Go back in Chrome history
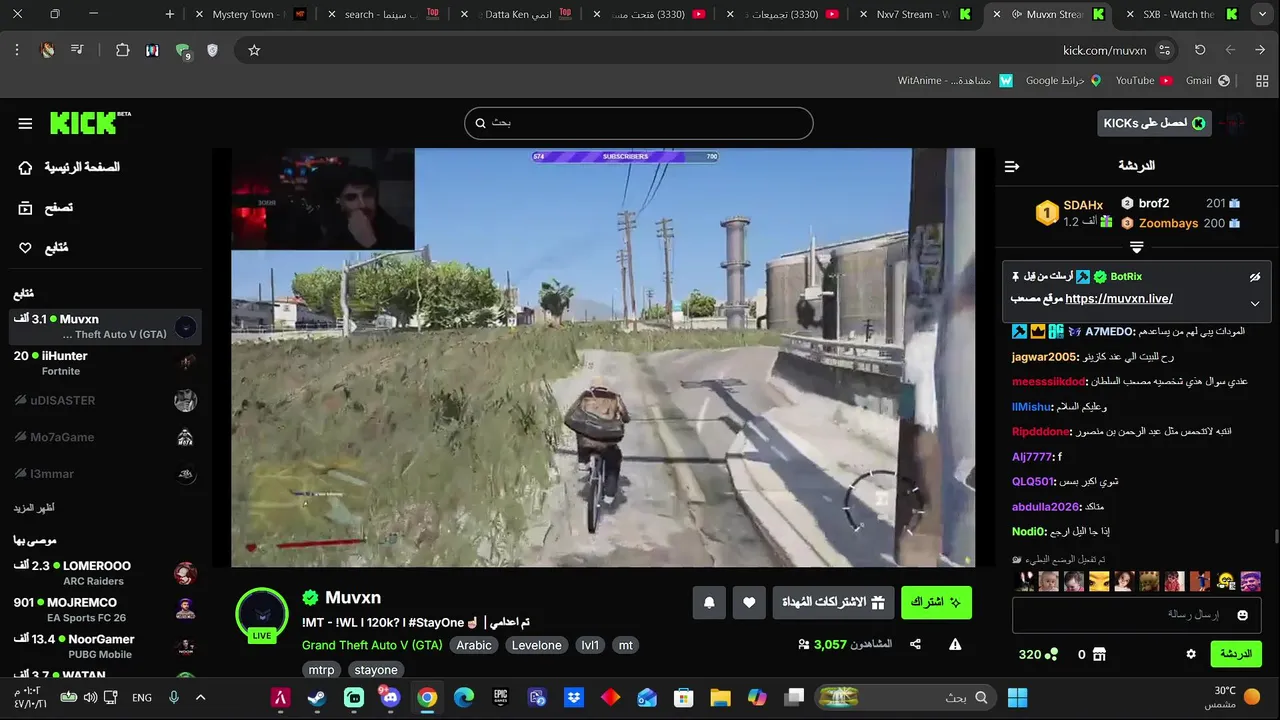Screen dimensions: 1280x720 [x=1261, y=50]
